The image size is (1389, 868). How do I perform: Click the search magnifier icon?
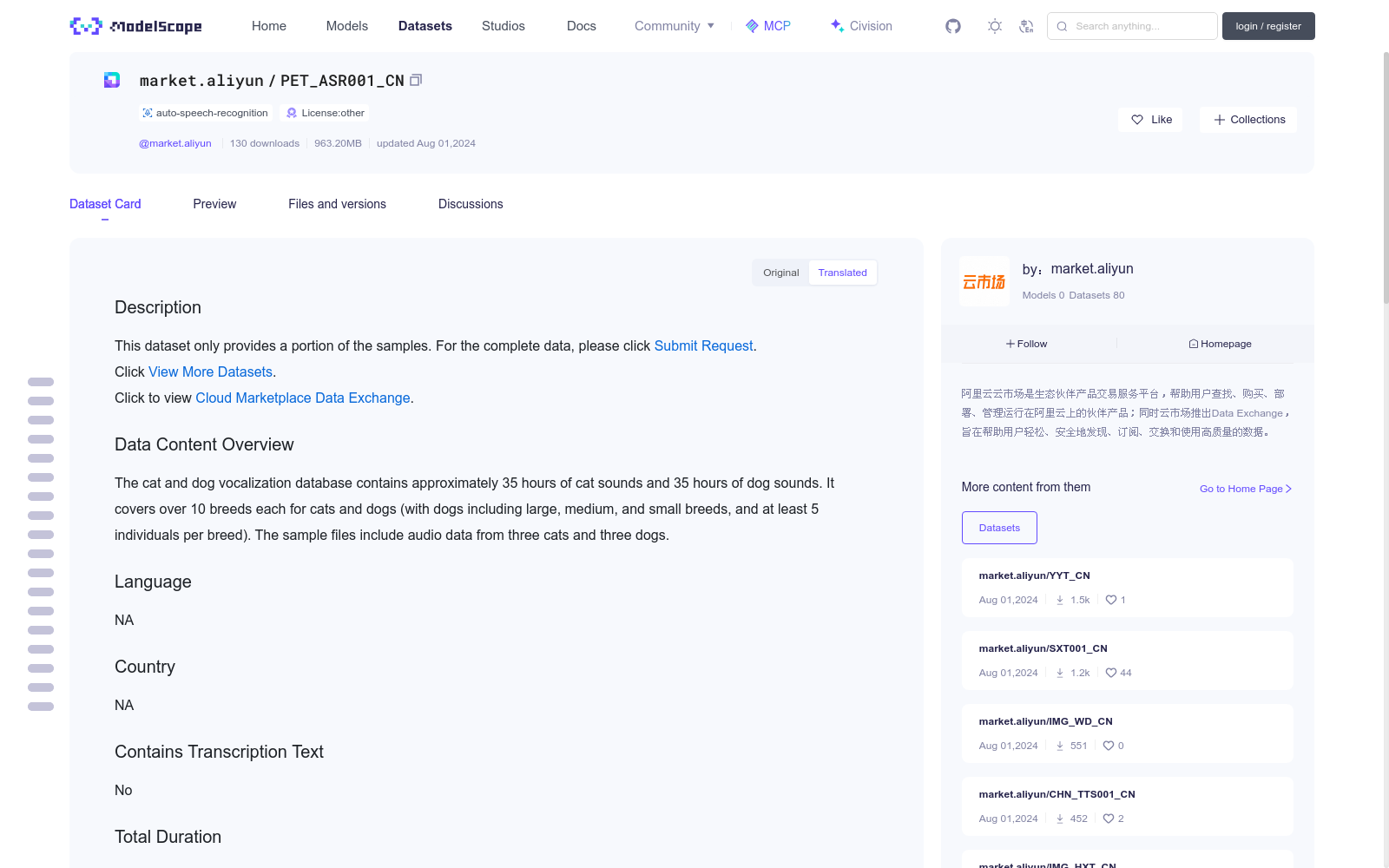(x=1062, y=26)
